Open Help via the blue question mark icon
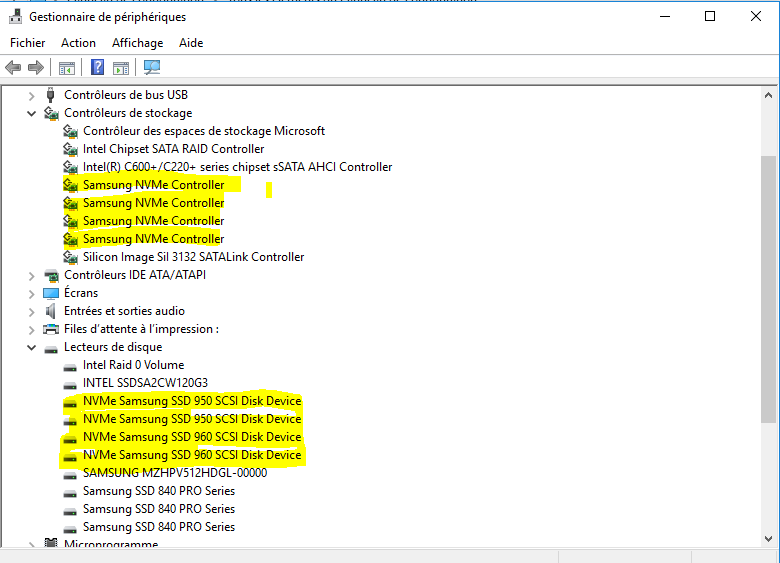This screenshot has width=780, height=563. (98, 67)
